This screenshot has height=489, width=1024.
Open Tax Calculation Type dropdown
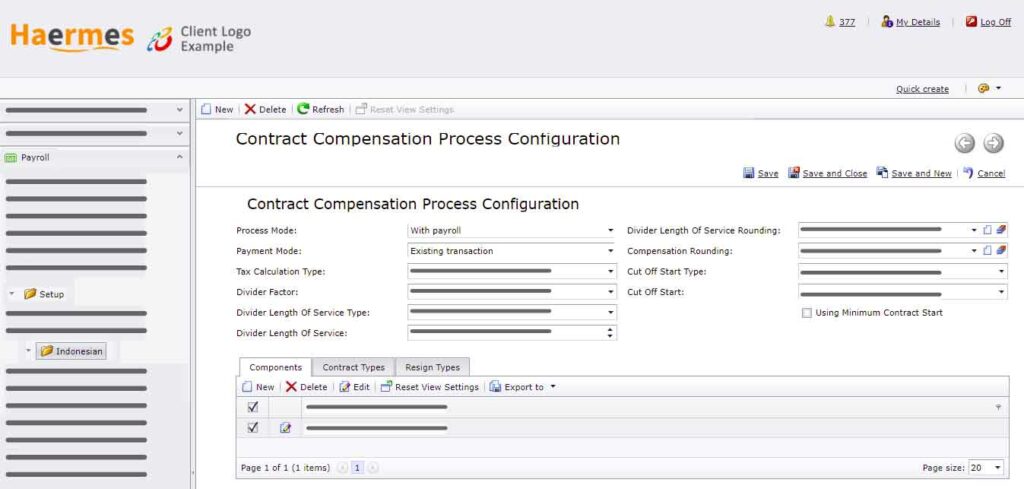[611, 272]
